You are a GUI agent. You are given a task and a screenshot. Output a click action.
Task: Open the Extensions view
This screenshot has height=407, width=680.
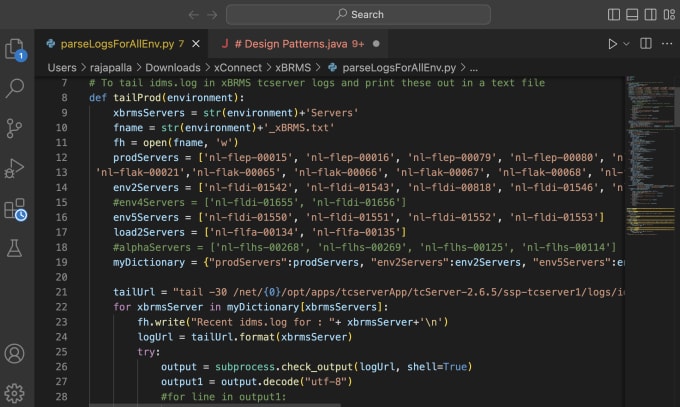click(15, 209)
